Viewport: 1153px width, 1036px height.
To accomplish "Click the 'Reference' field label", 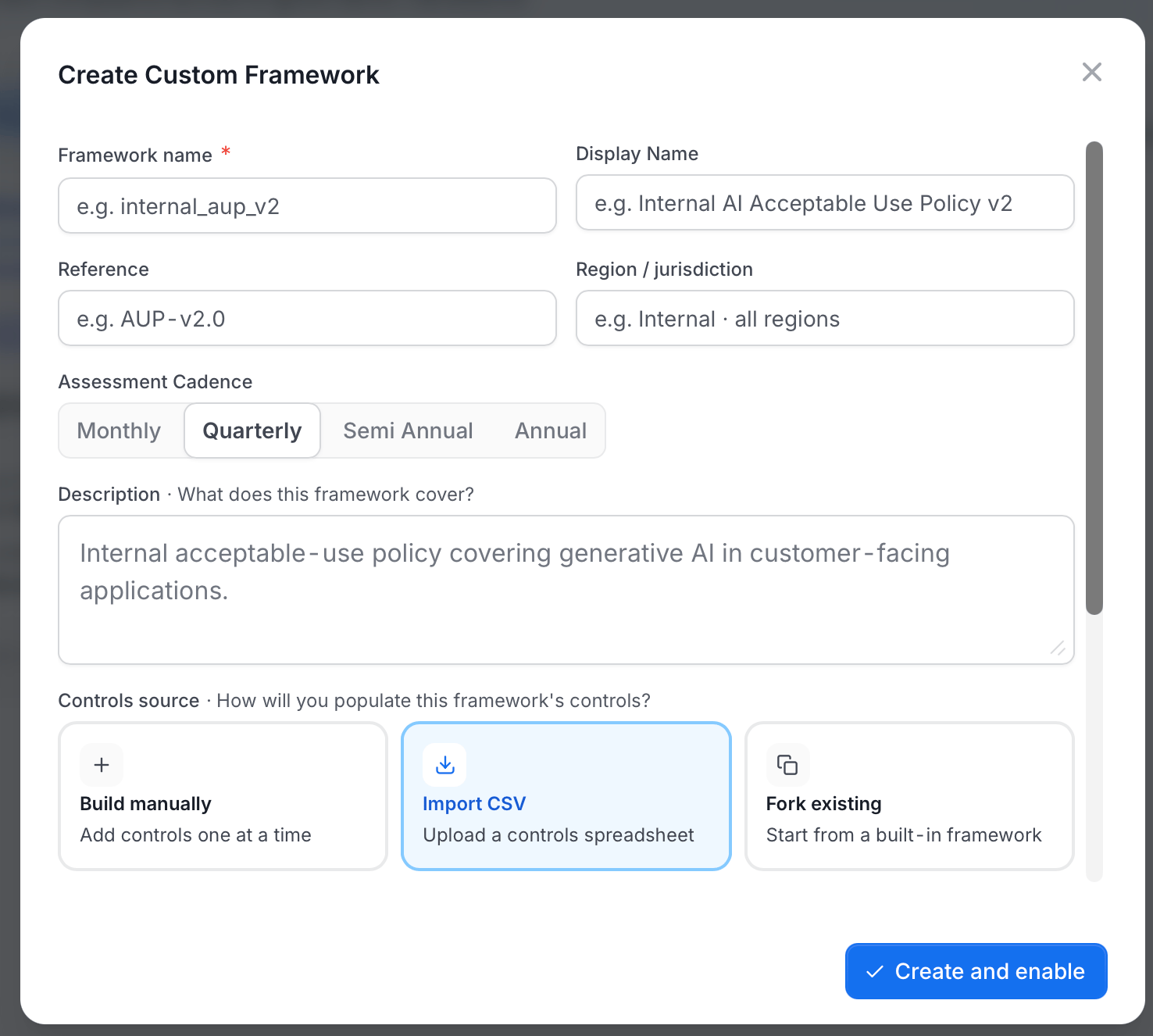I will click(103, 270).
